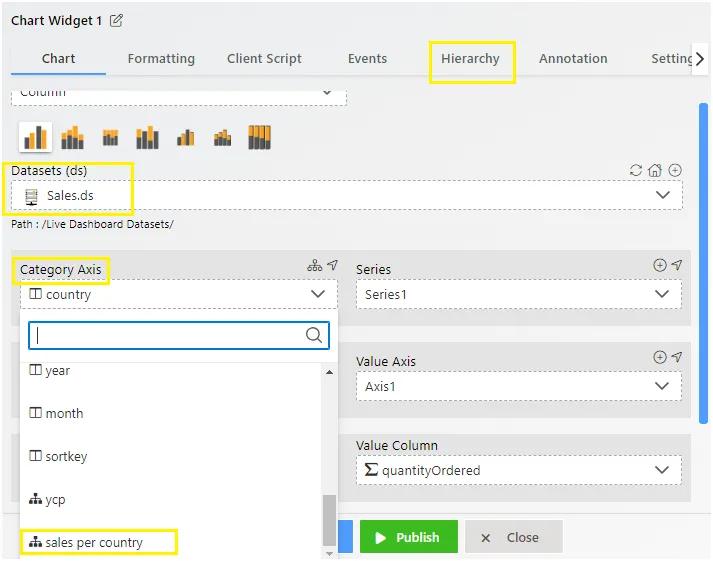Refresh the datasets list

click(635, 170)
